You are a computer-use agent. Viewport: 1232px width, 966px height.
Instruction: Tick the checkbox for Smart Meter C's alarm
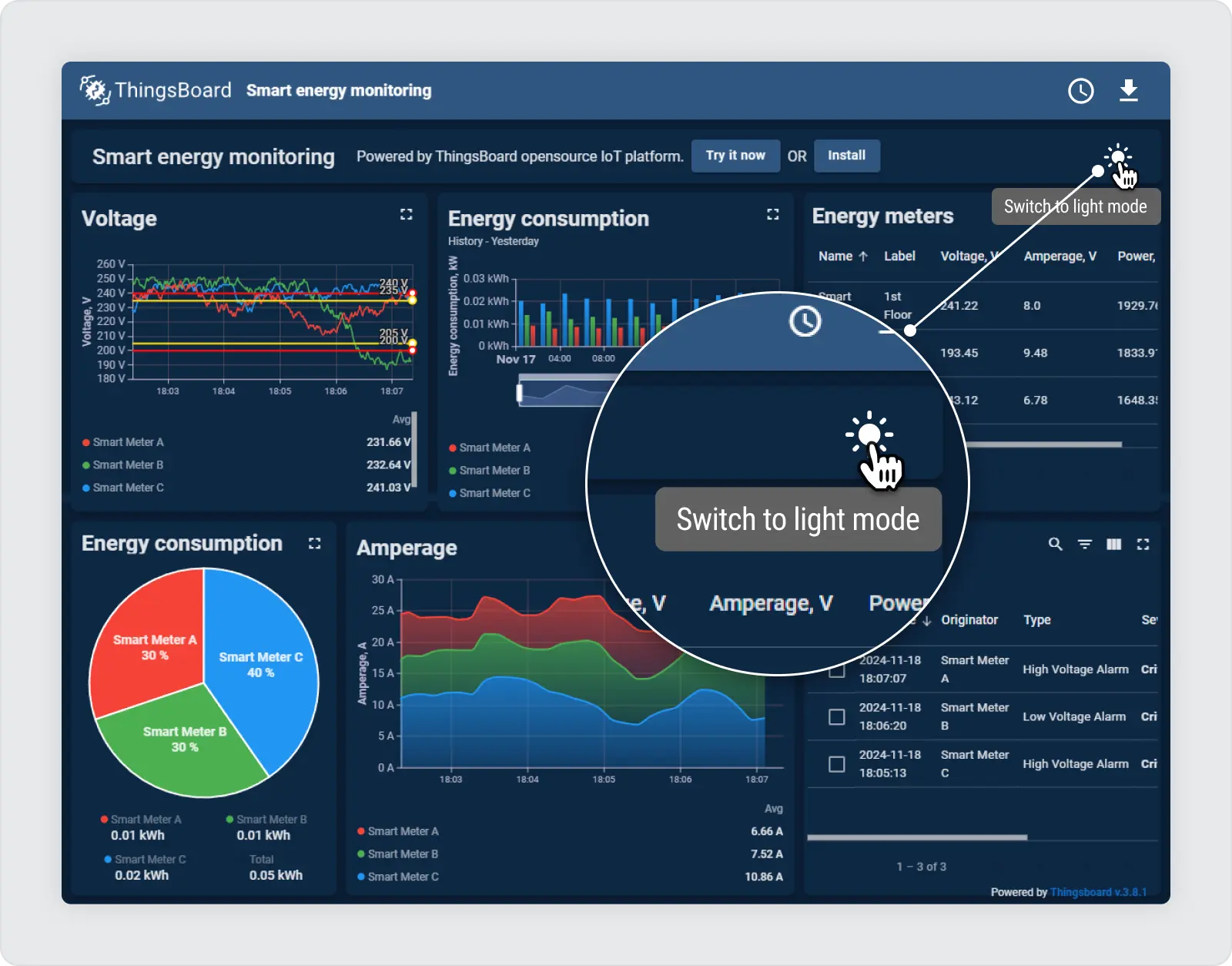[835, 764]
